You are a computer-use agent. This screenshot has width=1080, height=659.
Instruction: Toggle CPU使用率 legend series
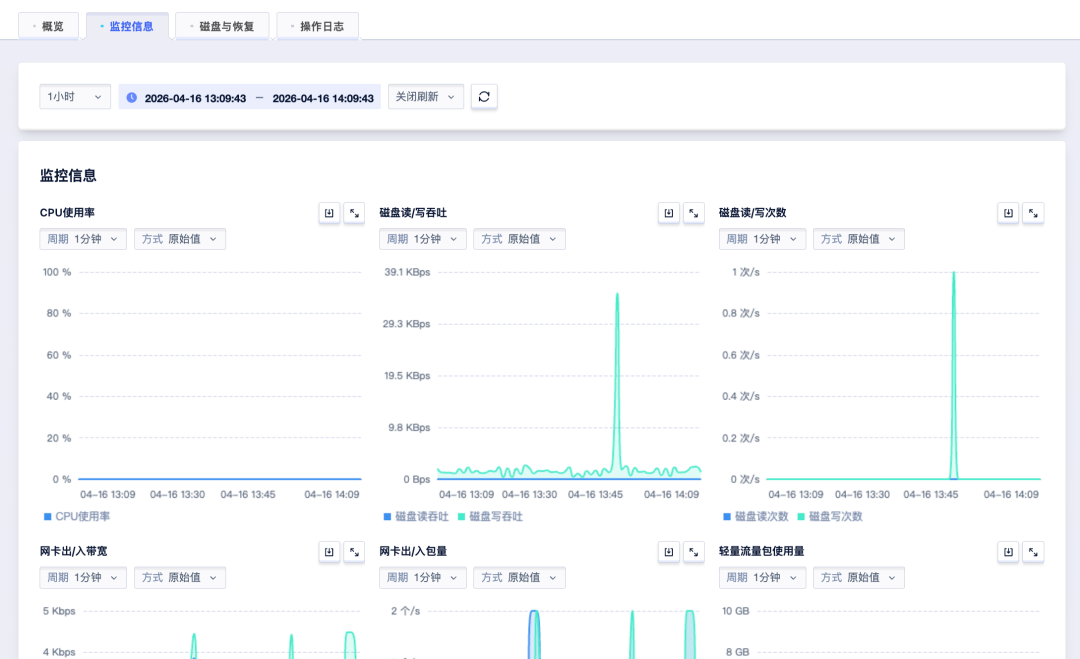pos(76,516)
